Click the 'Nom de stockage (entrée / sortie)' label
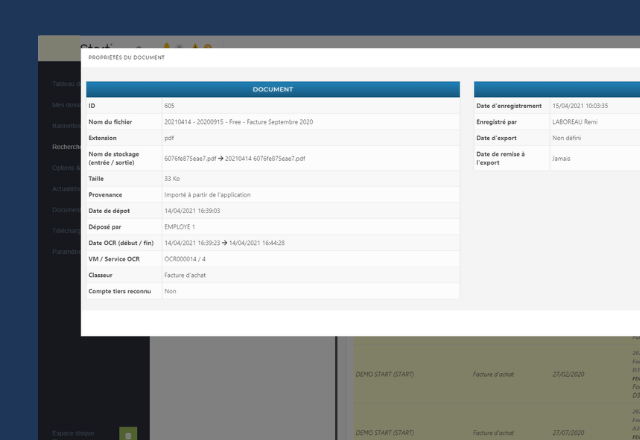 point(114,158)
